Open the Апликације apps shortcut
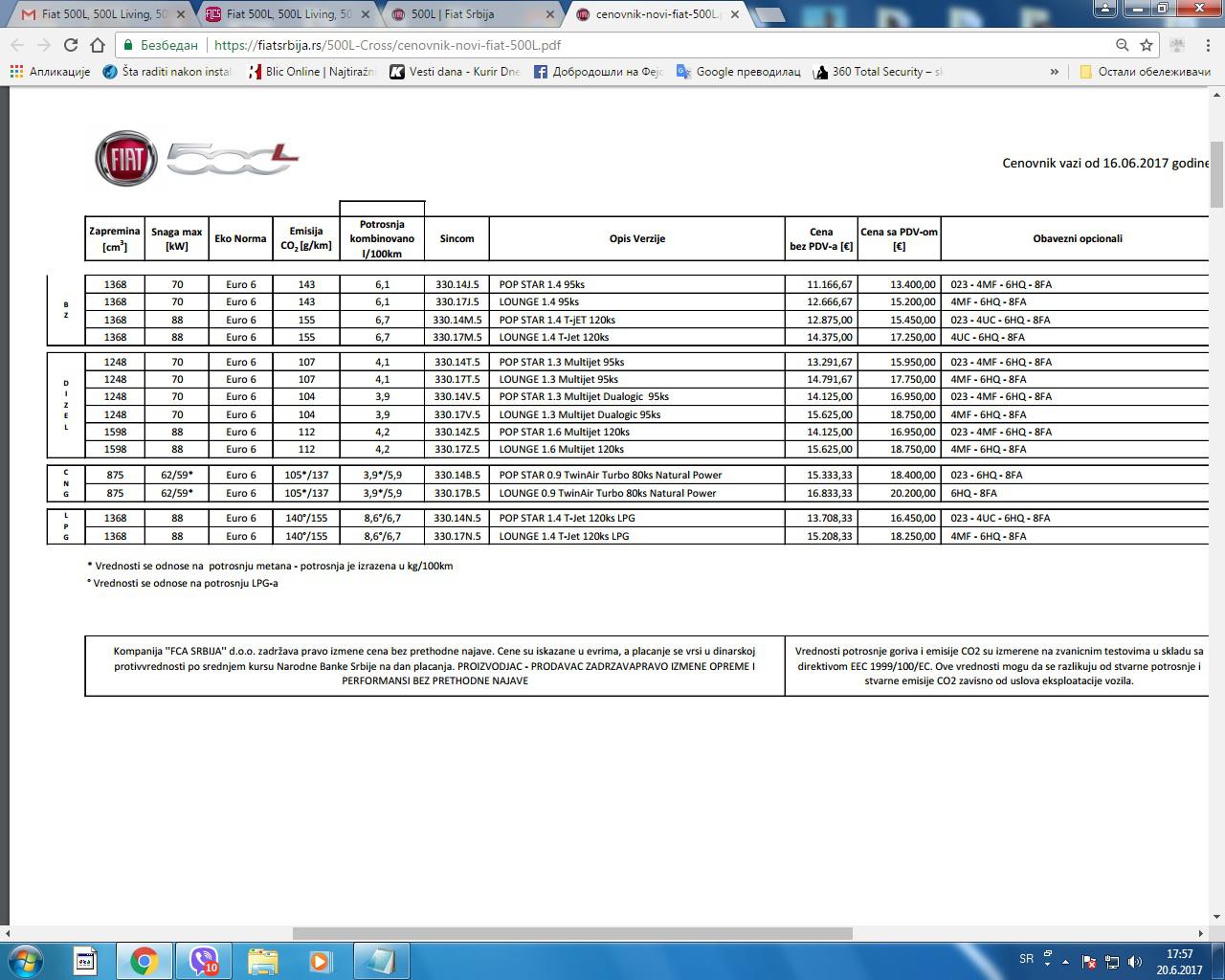Screen dimensions: 1225x980 click(x=50, y=72)
